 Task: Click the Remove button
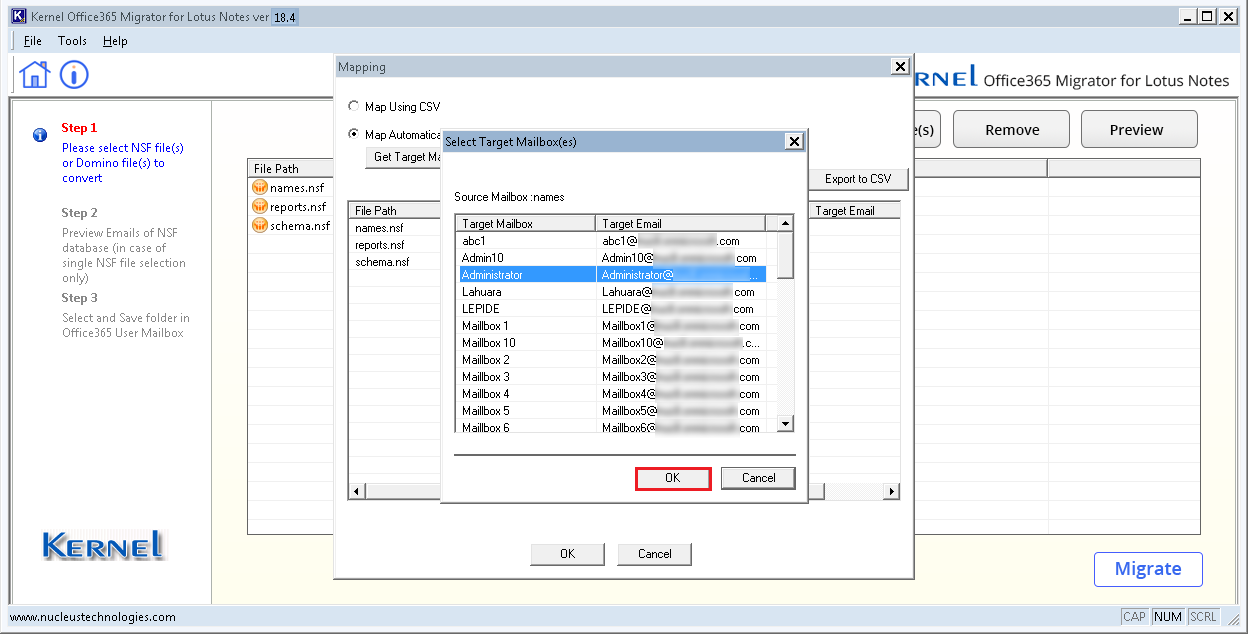(x=1012, y=129)
